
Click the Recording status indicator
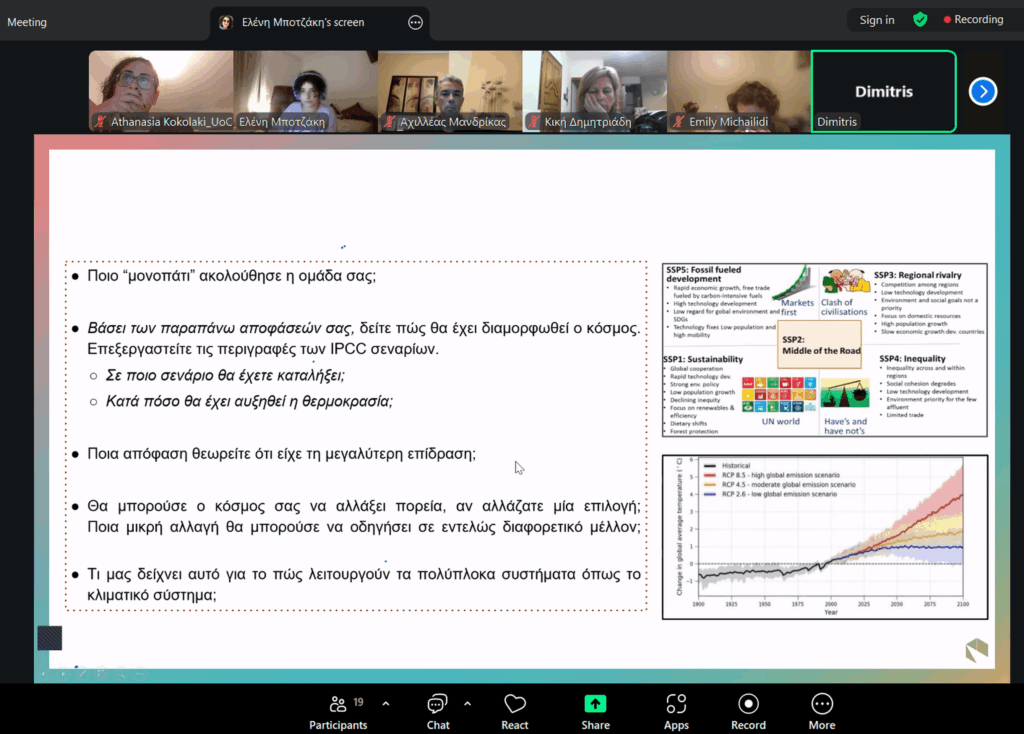(x=970, y=20)
